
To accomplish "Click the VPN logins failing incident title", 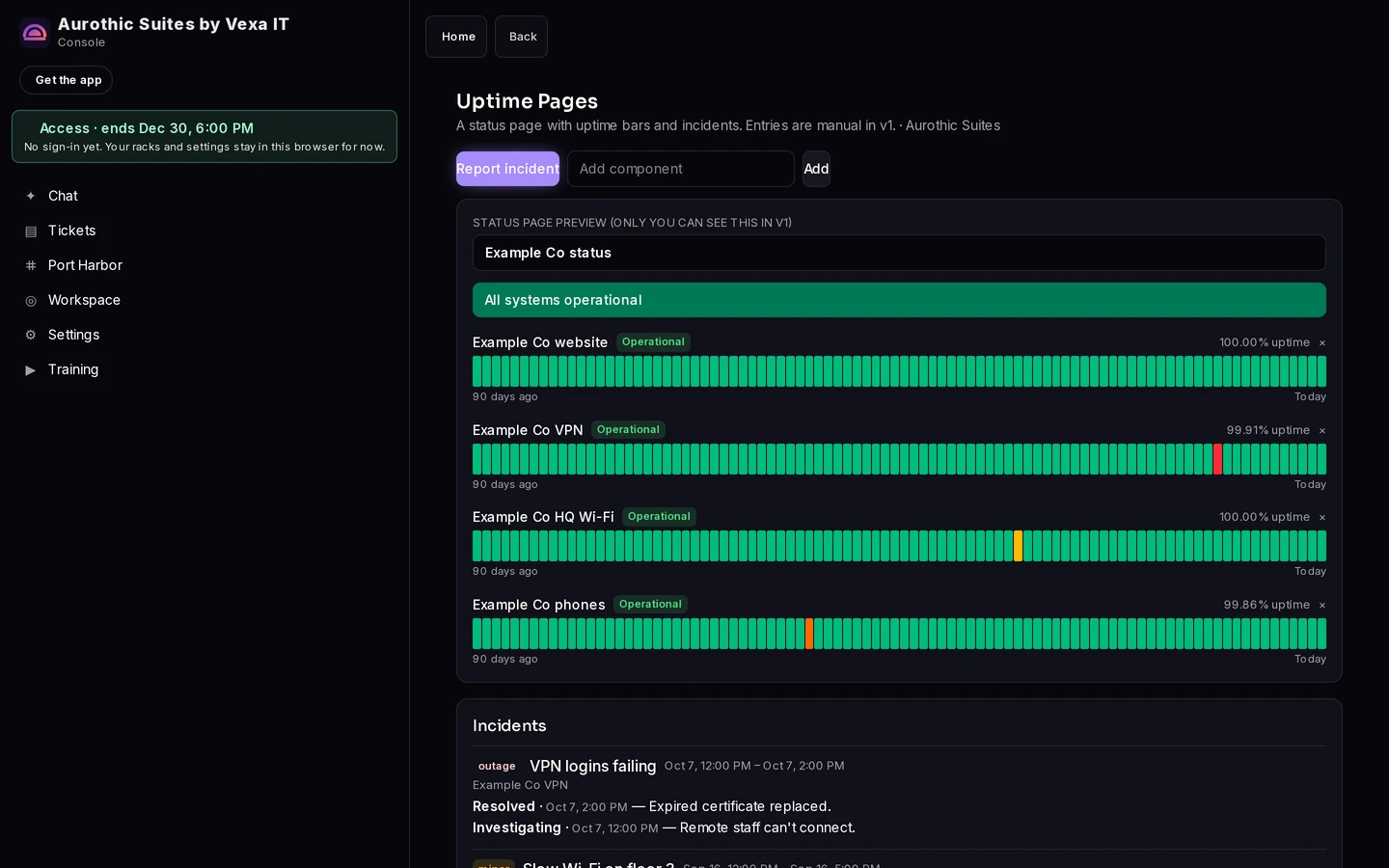I will [592, 766].
